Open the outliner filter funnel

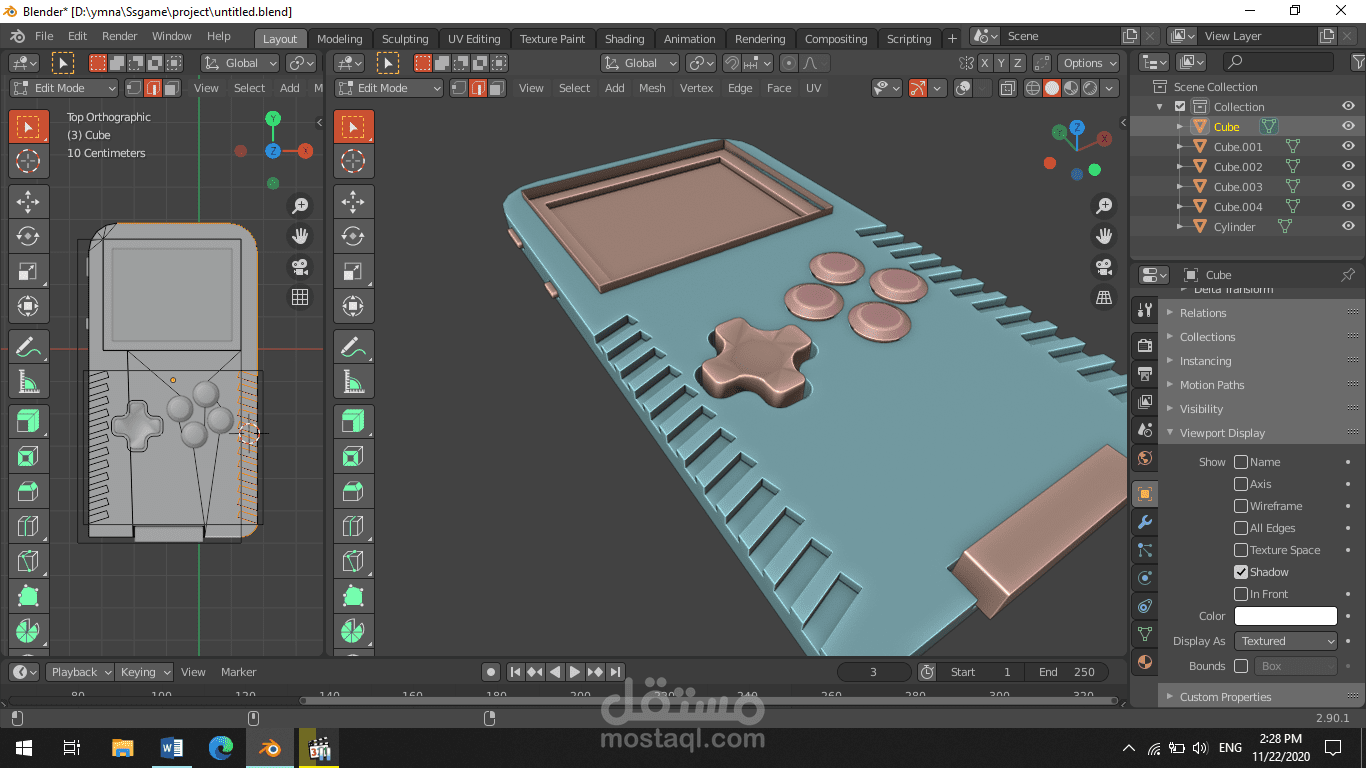point(1358,62)
